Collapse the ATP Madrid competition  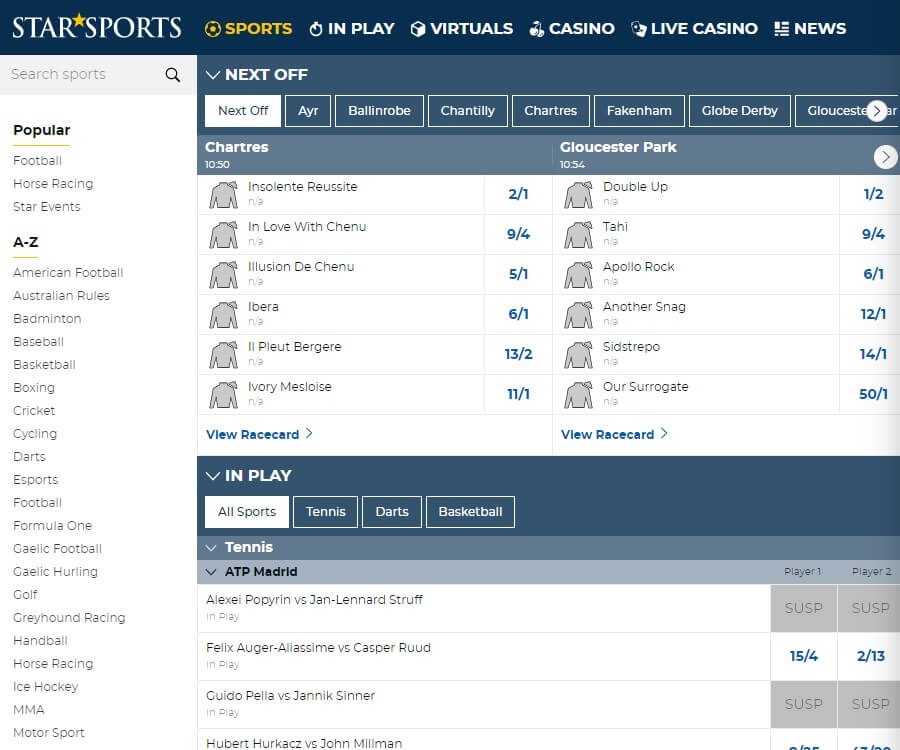click(211, 572)
